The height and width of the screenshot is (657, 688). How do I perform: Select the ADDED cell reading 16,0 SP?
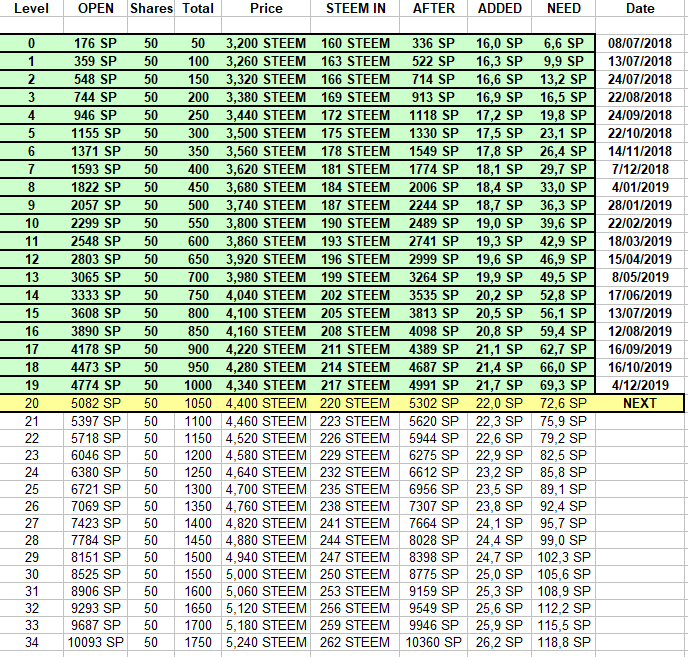point(499,43)
